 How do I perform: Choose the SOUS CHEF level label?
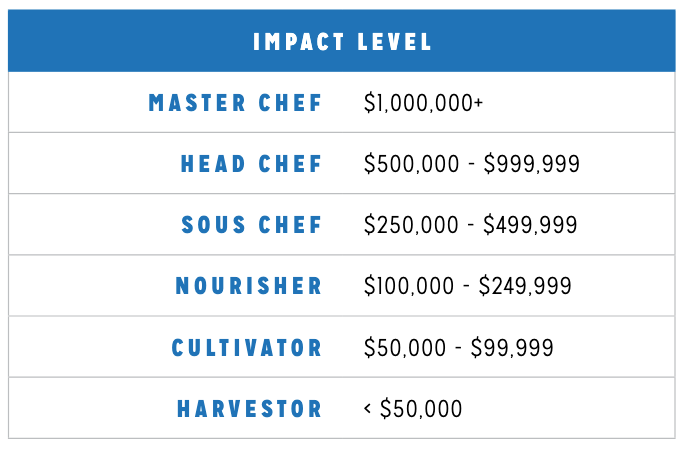pos(252,225)
